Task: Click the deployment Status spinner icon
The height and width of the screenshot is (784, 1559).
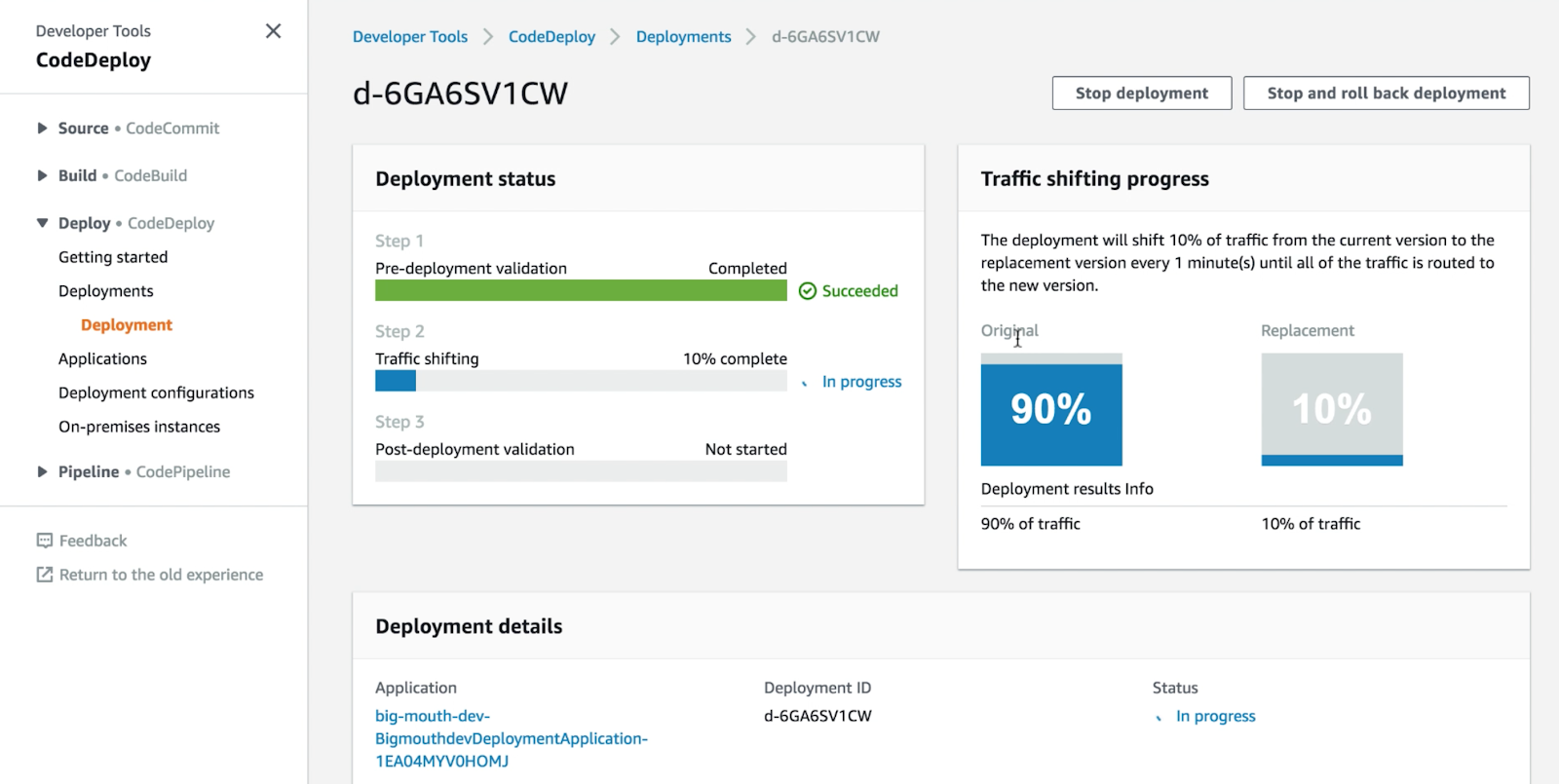Action: (x=1159, y=718)
